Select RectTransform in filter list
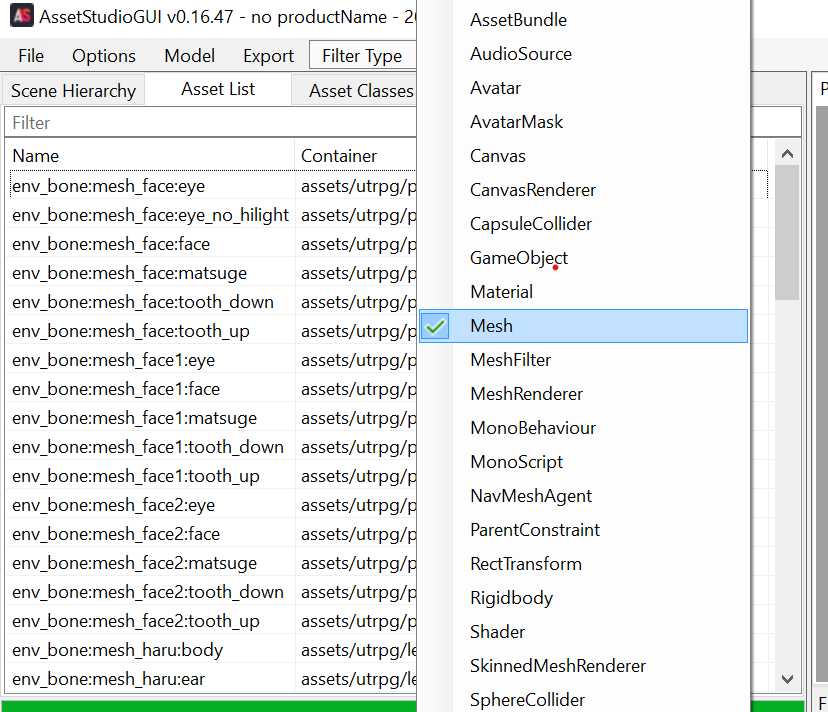The width and height of the screenshot is (828, 712). 583,564
